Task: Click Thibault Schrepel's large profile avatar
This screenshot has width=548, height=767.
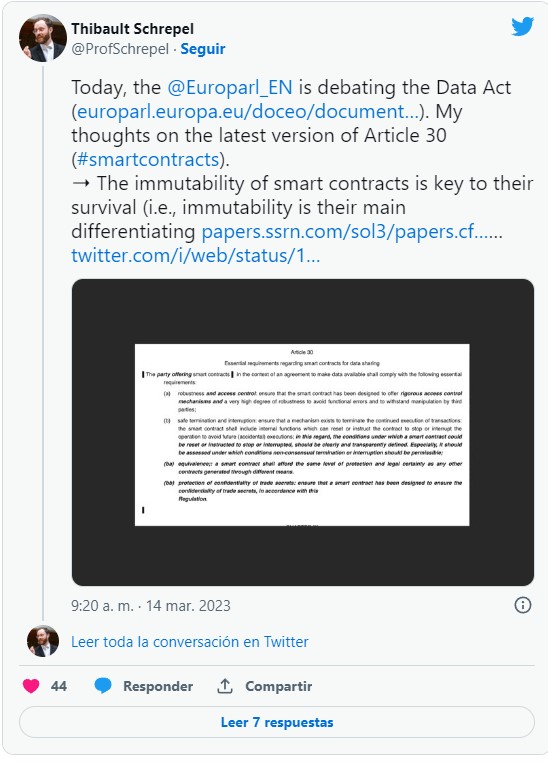Action: click(x=43, y=38)
